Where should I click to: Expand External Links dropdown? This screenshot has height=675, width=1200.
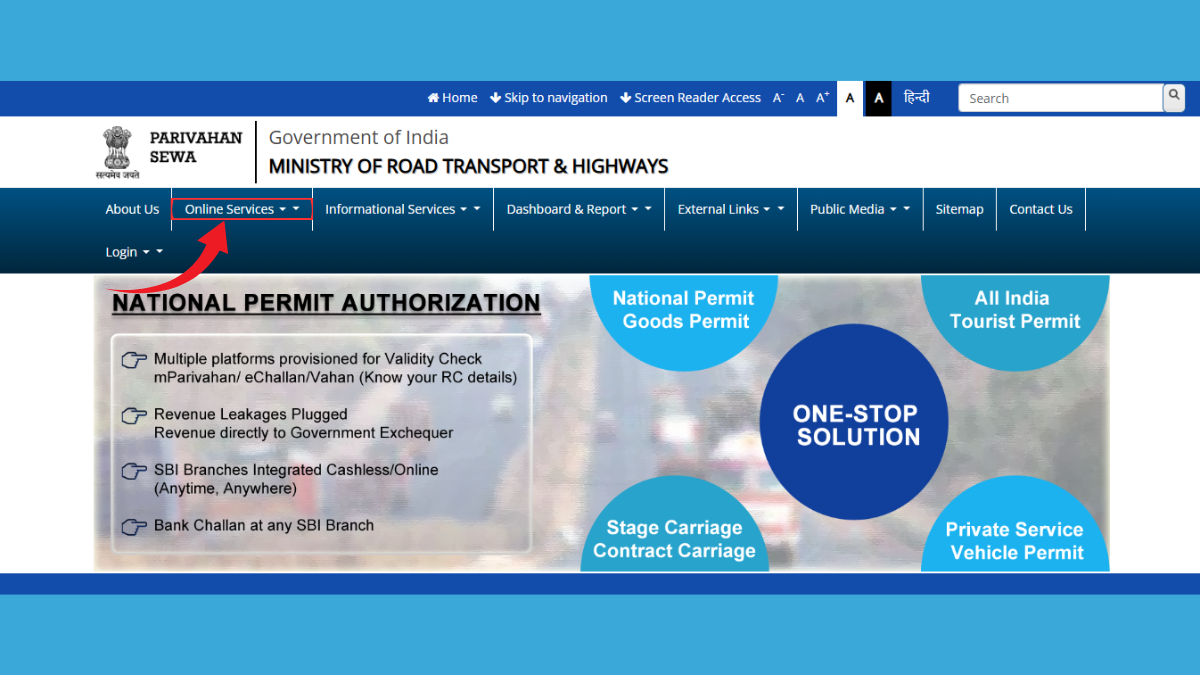click(731, 209)
